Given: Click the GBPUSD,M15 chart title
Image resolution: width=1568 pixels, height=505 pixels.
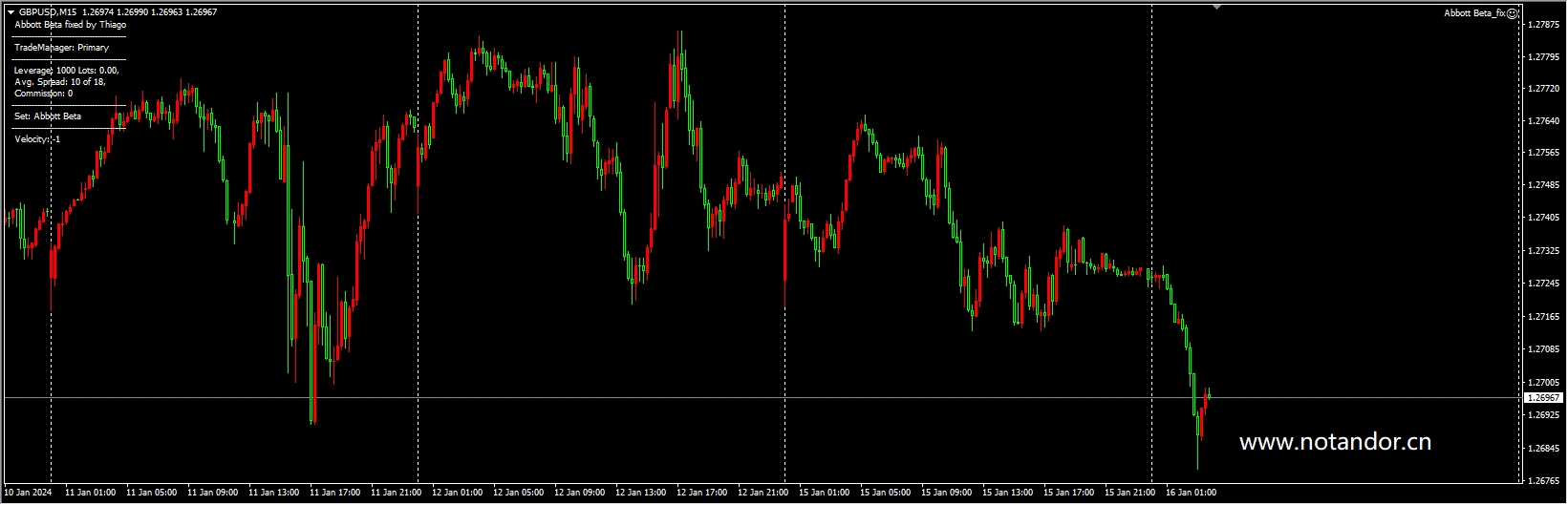Looking at the screenshot, I should click(48, 12).
